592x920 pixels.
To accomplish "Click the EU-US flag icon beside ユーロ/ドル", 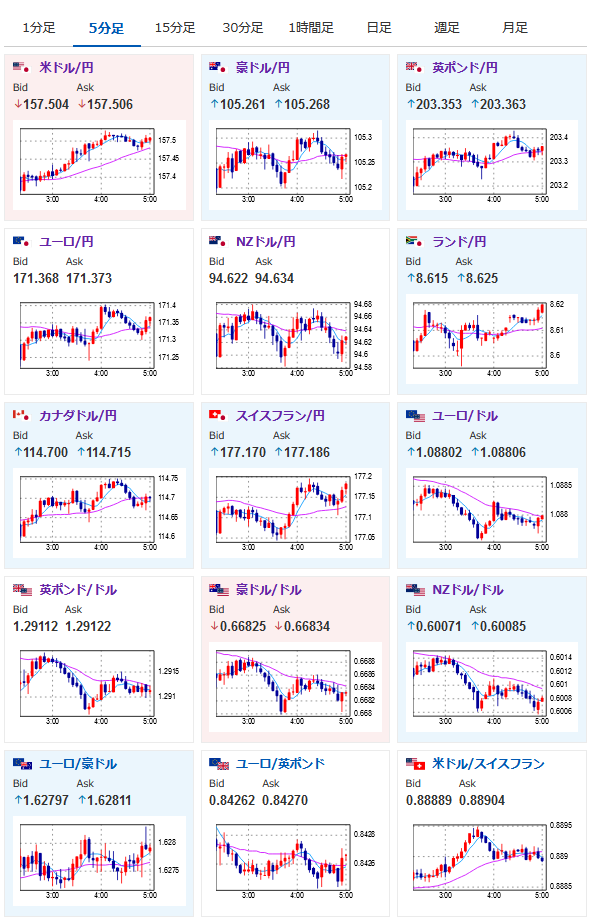I will 415,416.
